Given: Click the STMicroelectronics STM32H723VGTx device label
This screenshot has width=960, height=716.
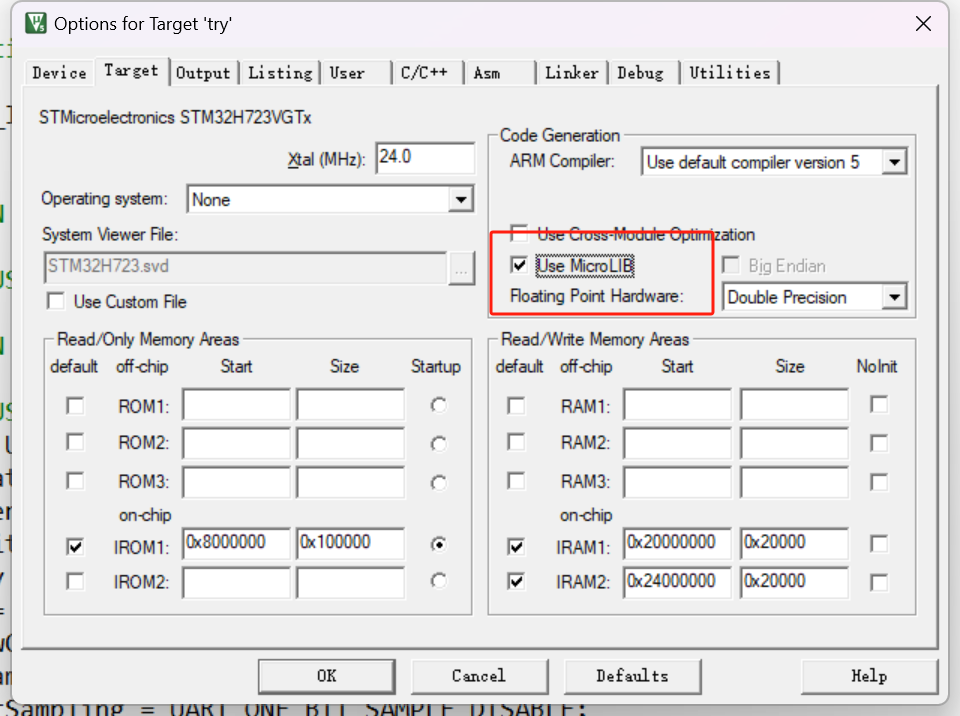Looking at the screenshot, I should pyautogui.click(x=175, y=117).
